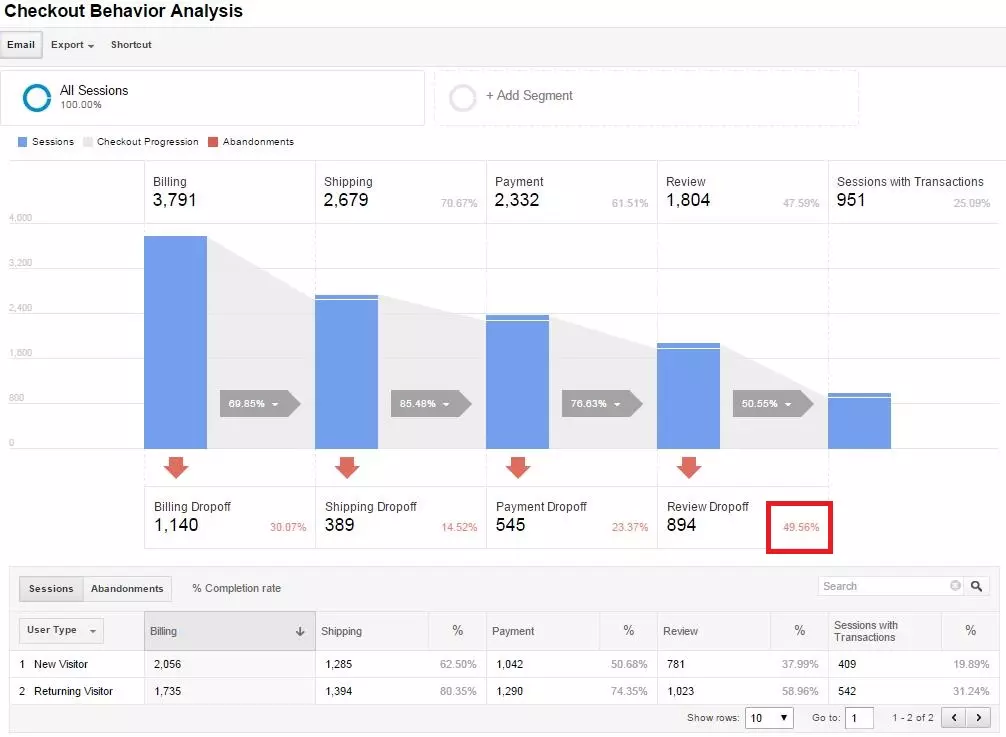The height and width of the screenshot is (737, 1006).
Task: Click the All Sessions segment donut icon
Action: [x=36, y=96]
